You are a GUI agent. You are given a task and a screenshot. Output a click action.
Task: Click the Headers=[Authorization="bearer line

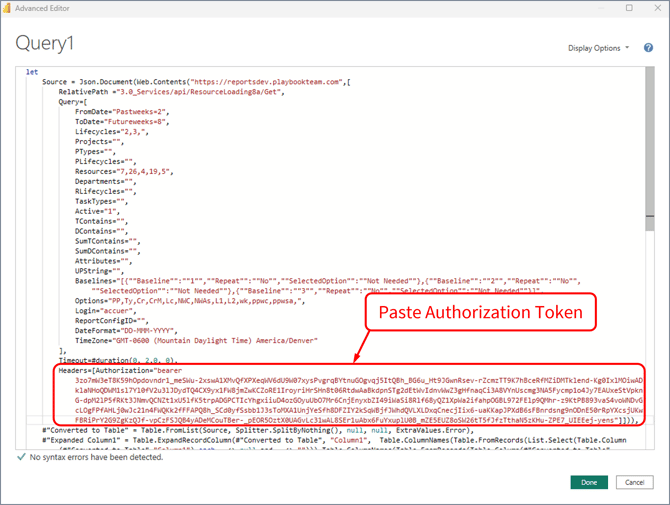tap(120, 370)
